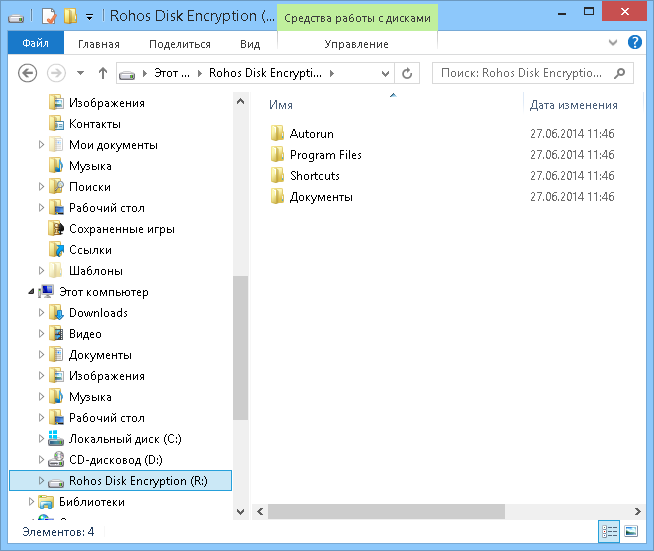Open the Управление ribbon tab
The image size is (654, 551).
coord(357,44)
